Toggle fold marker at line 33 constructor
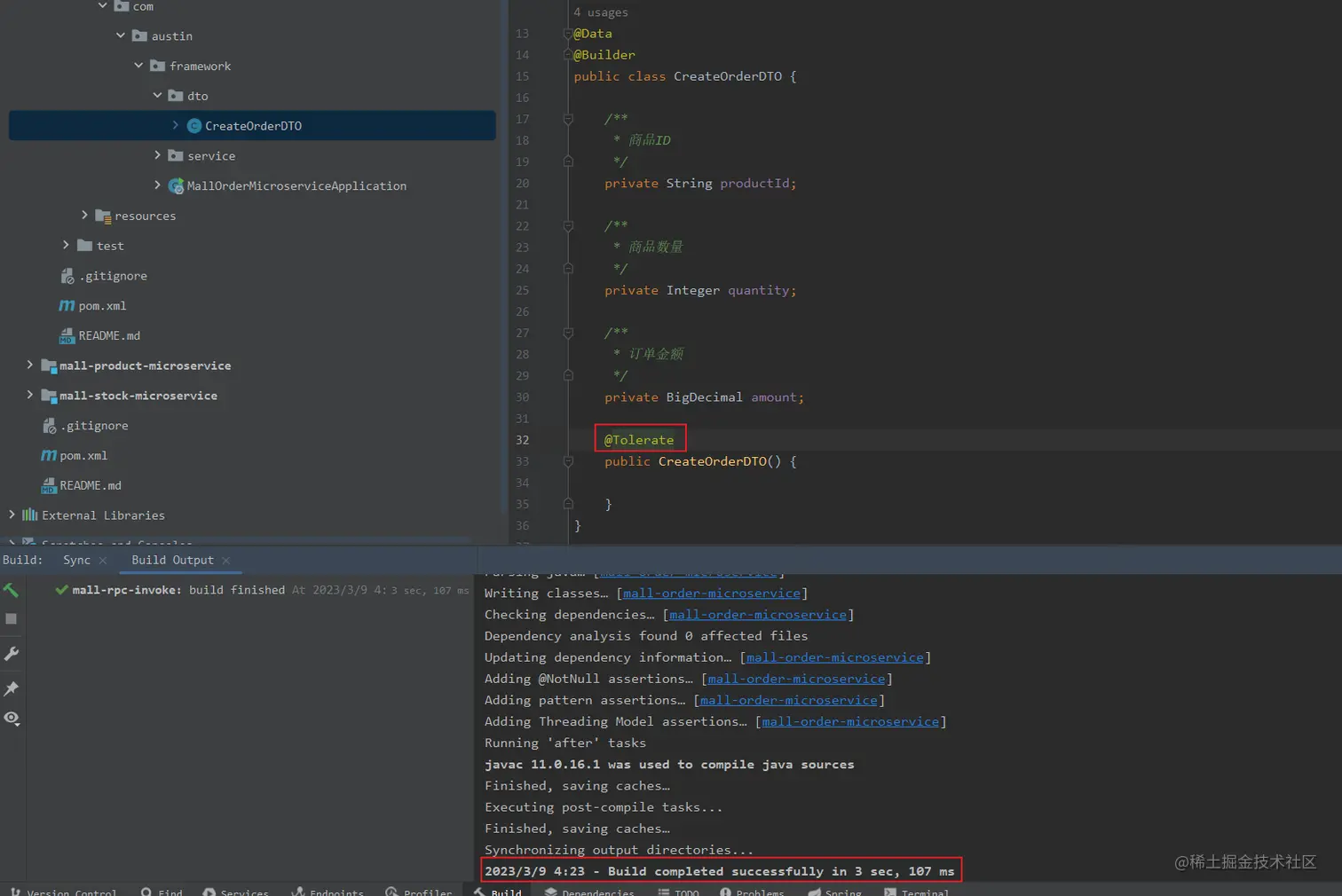This screenshot has height=896, width=1342. (568, 461)
